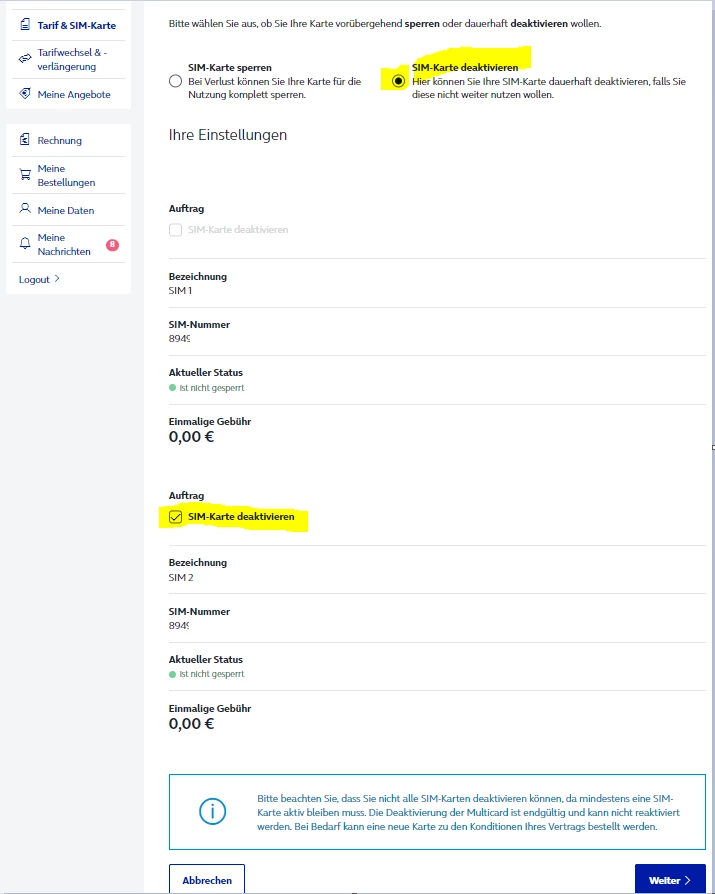Click the SIM-Karte sperren label text
The height and width of the screenshot is (894, 715).
point(230,67)
